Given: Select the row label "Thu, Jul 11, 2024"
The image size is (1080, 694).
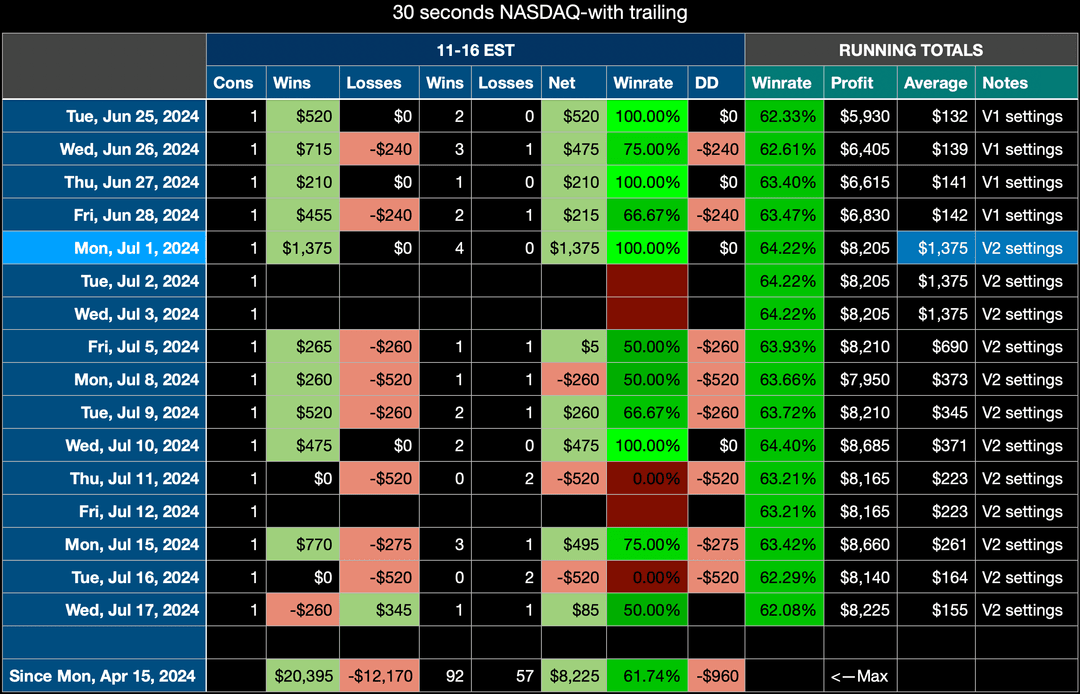Looking at the screenshot, I should 104,479.
